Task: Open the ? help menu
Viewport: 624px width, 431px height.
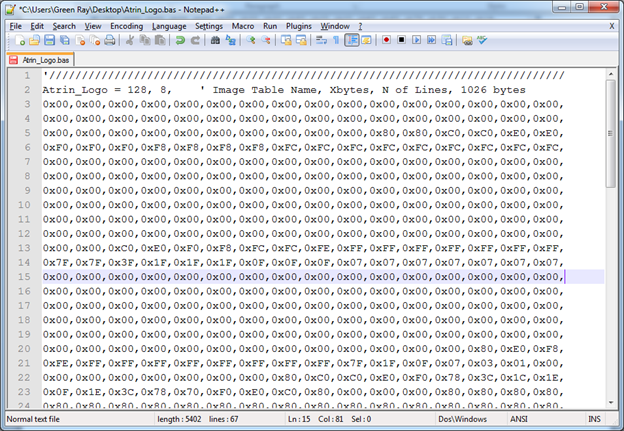Action: [360, 26]
